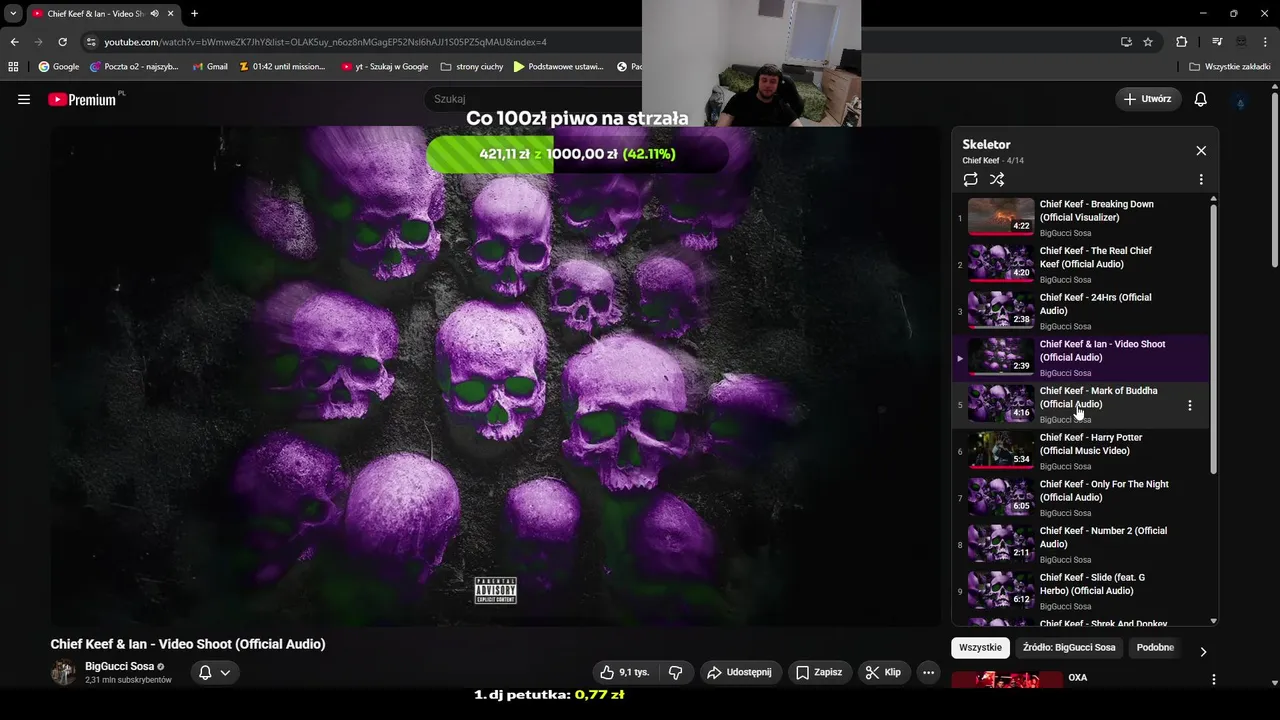Screen dimensions: 1280x720
Task: Toggle shuffle playlist in Skeletor panel
Action: 997,180
